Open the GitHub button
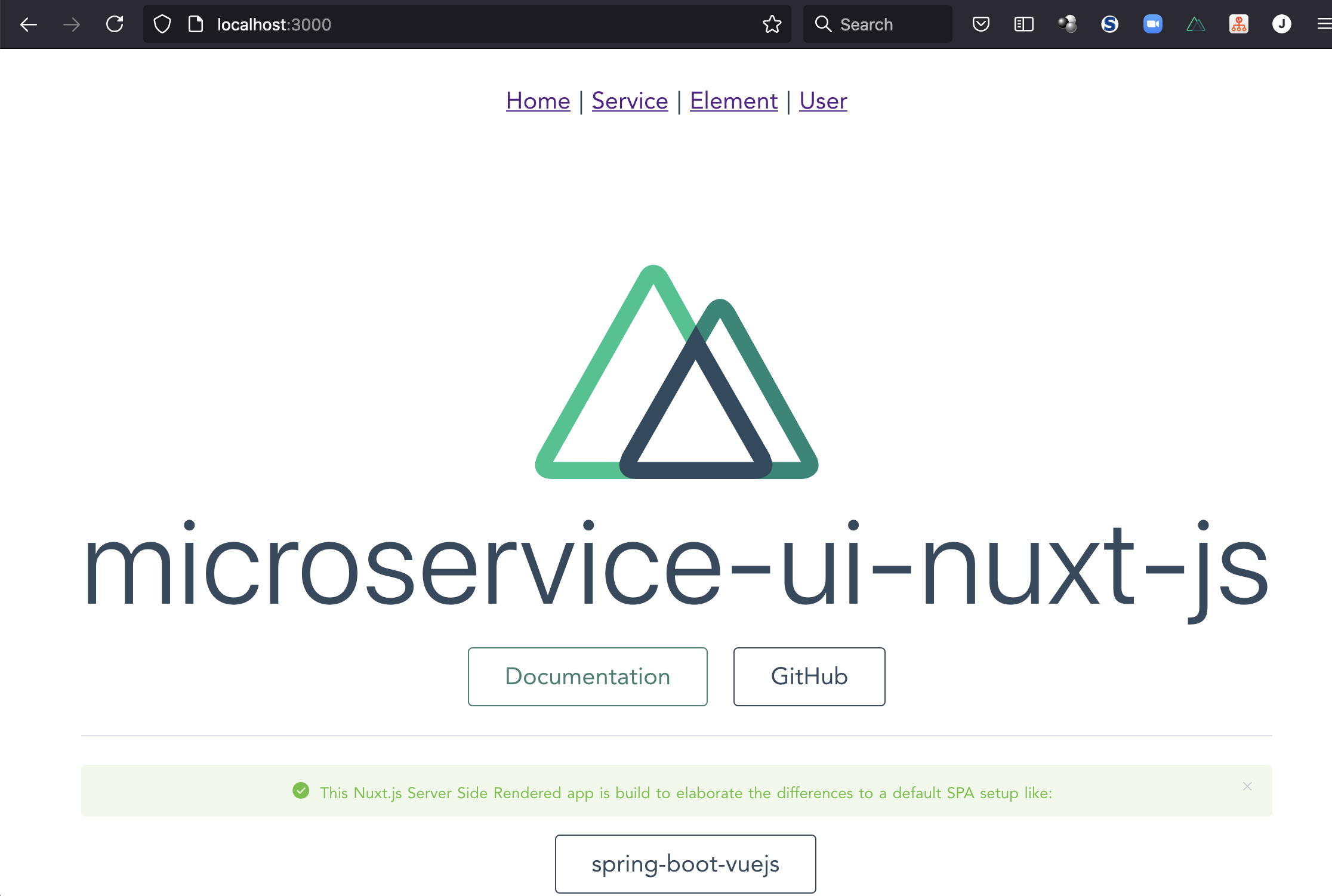 click(x=809, y=676)
